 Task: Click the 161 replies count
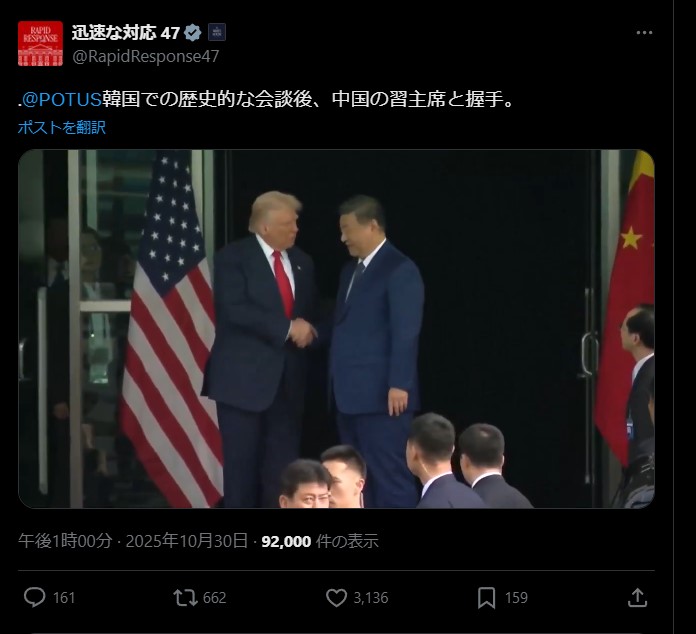point(64,598)
